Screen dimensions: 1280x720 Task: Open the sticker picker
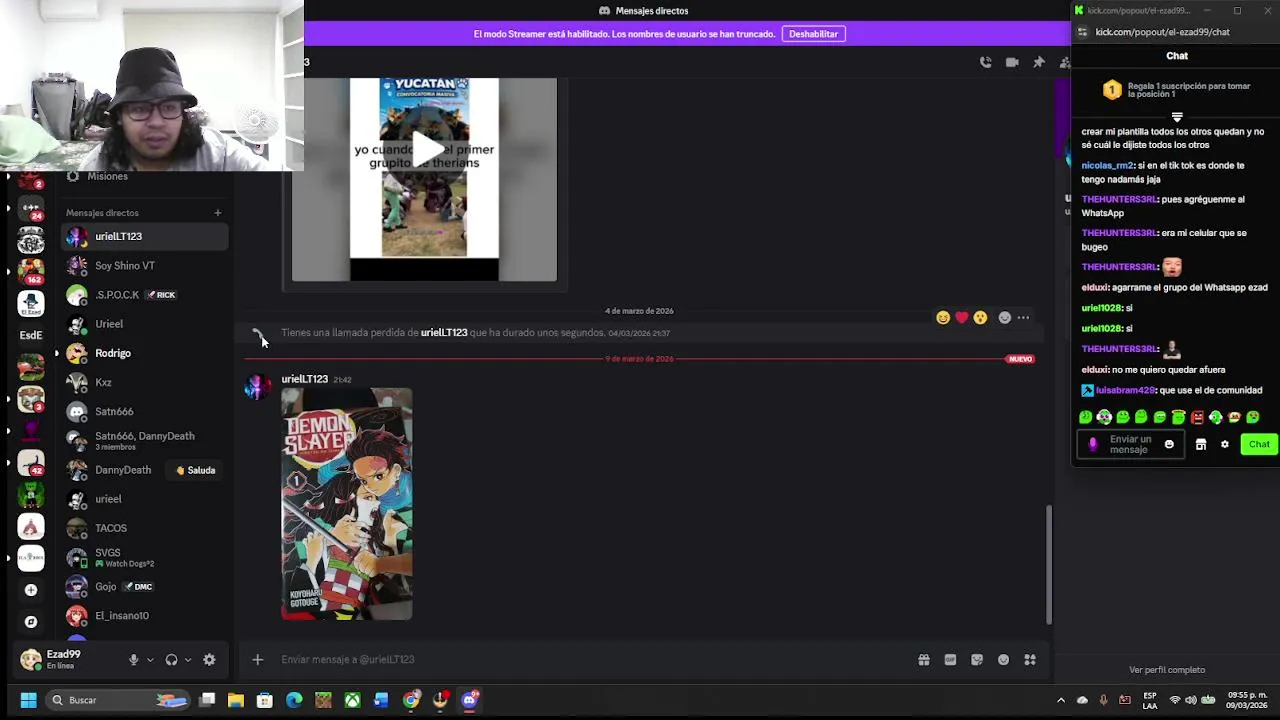click(x=977, y=660)
